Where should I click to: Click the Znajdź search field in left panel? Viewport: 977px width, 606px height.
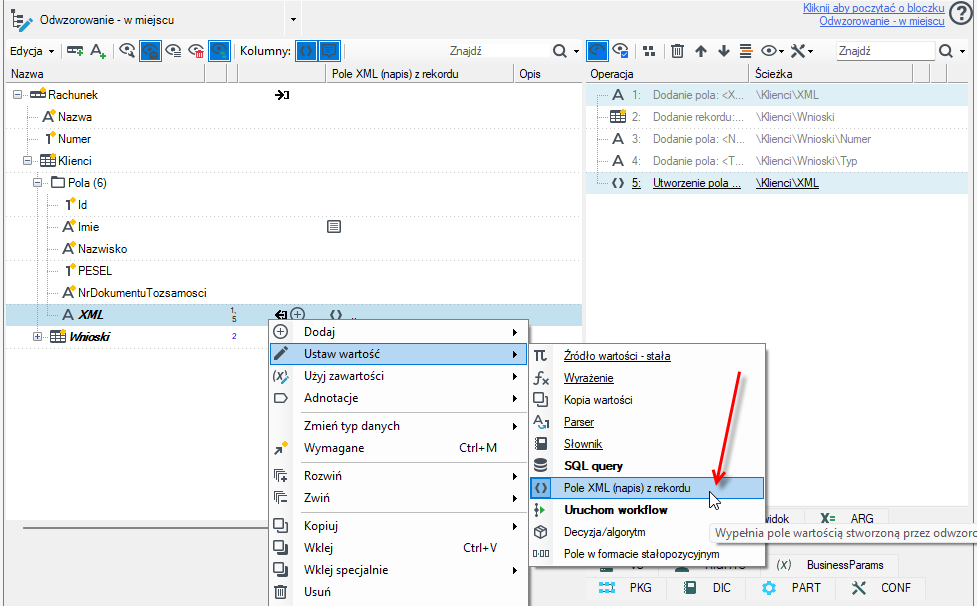pos(498,51)
